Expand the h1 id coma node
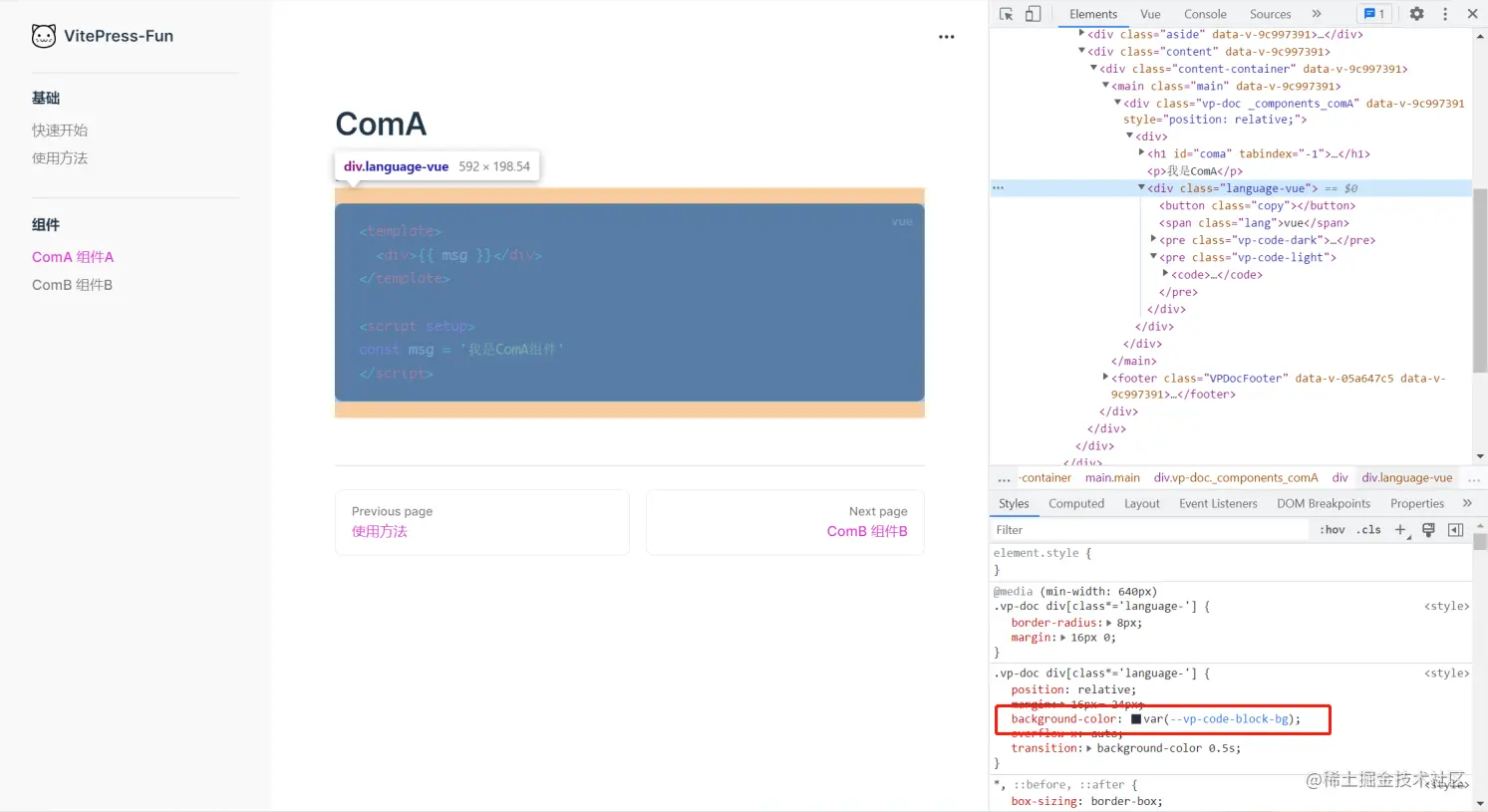This screenshot has width=1488, height=812. [1142, 153]
